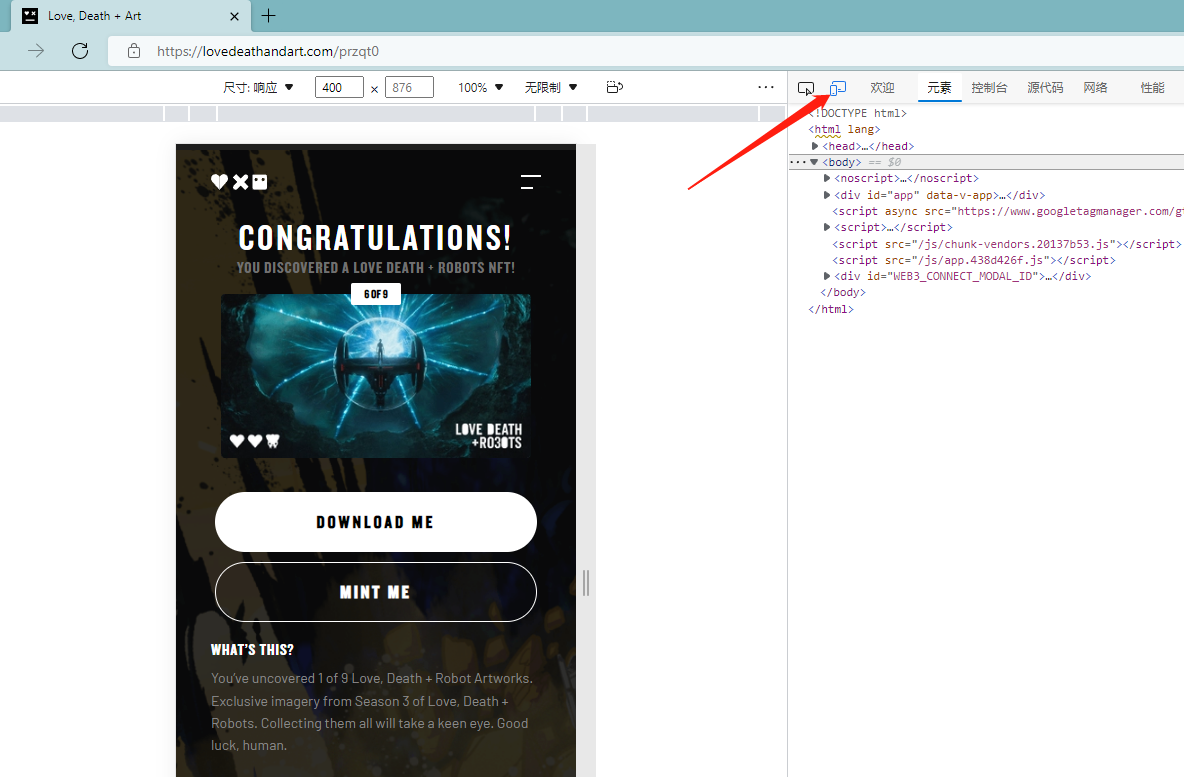Expand the div id="app" node

coord(827,195)
